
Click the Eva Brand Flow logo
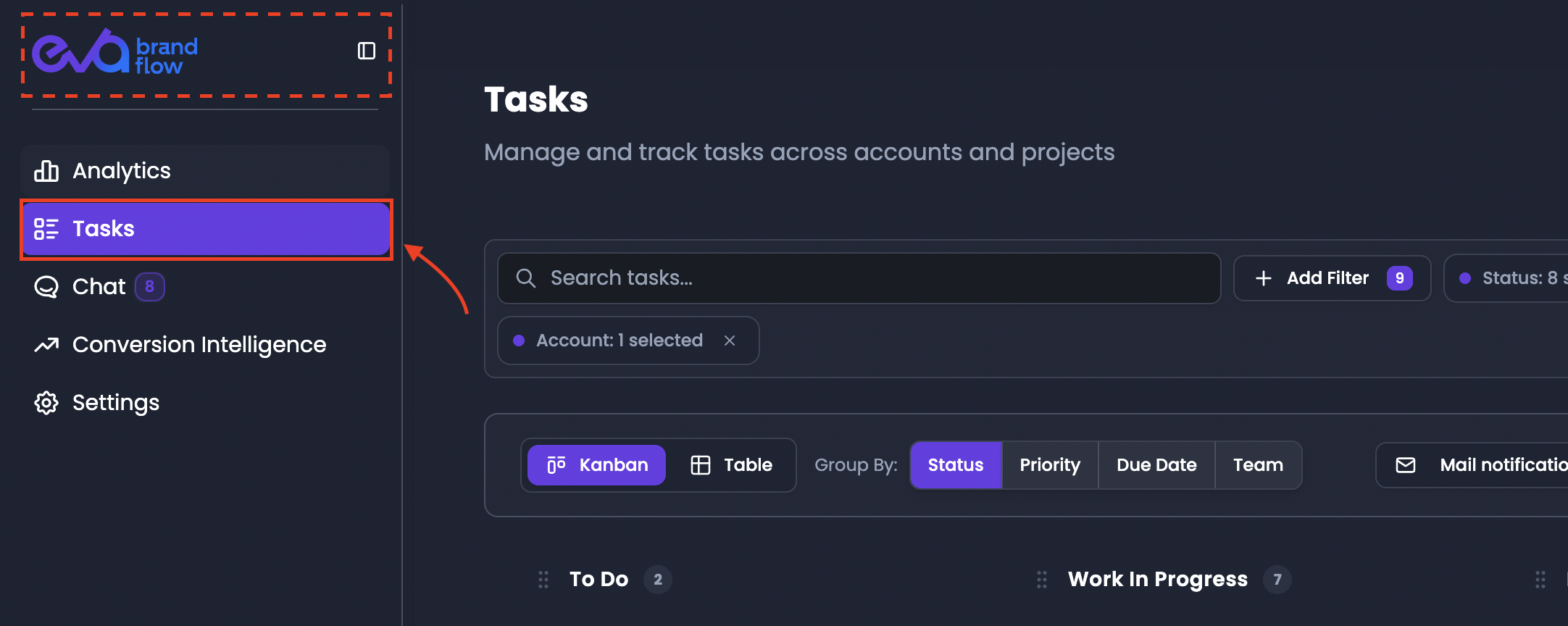click(x=115, y=53)
